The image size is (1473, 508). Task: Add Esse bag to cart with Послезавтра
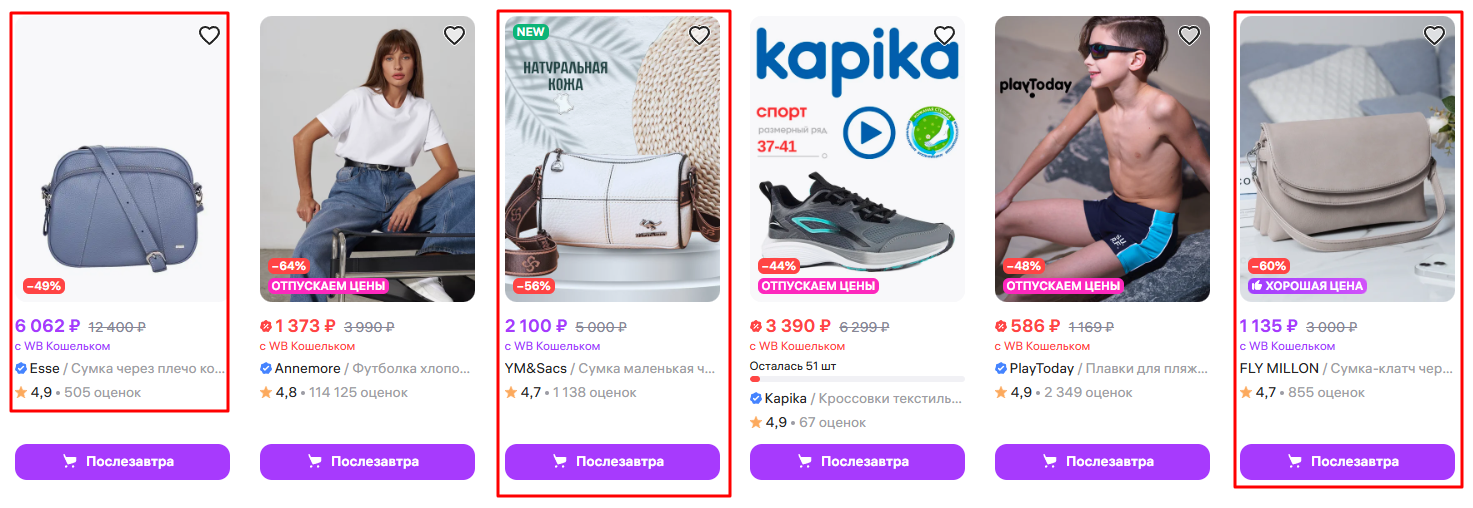(122, 462)
